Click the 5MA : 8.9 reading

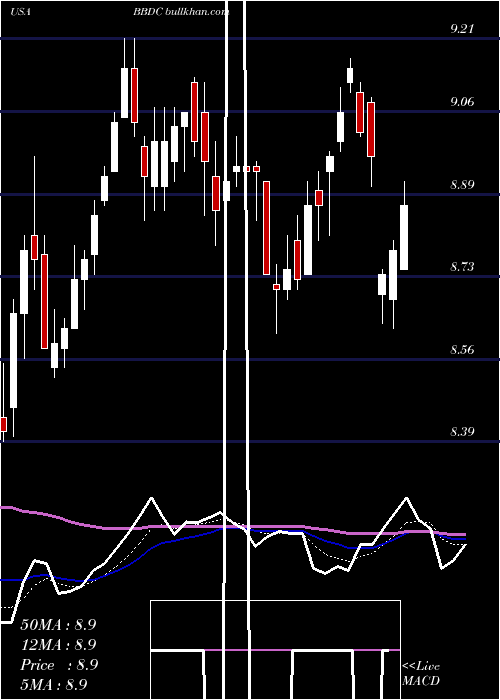(x=54, y=684)
